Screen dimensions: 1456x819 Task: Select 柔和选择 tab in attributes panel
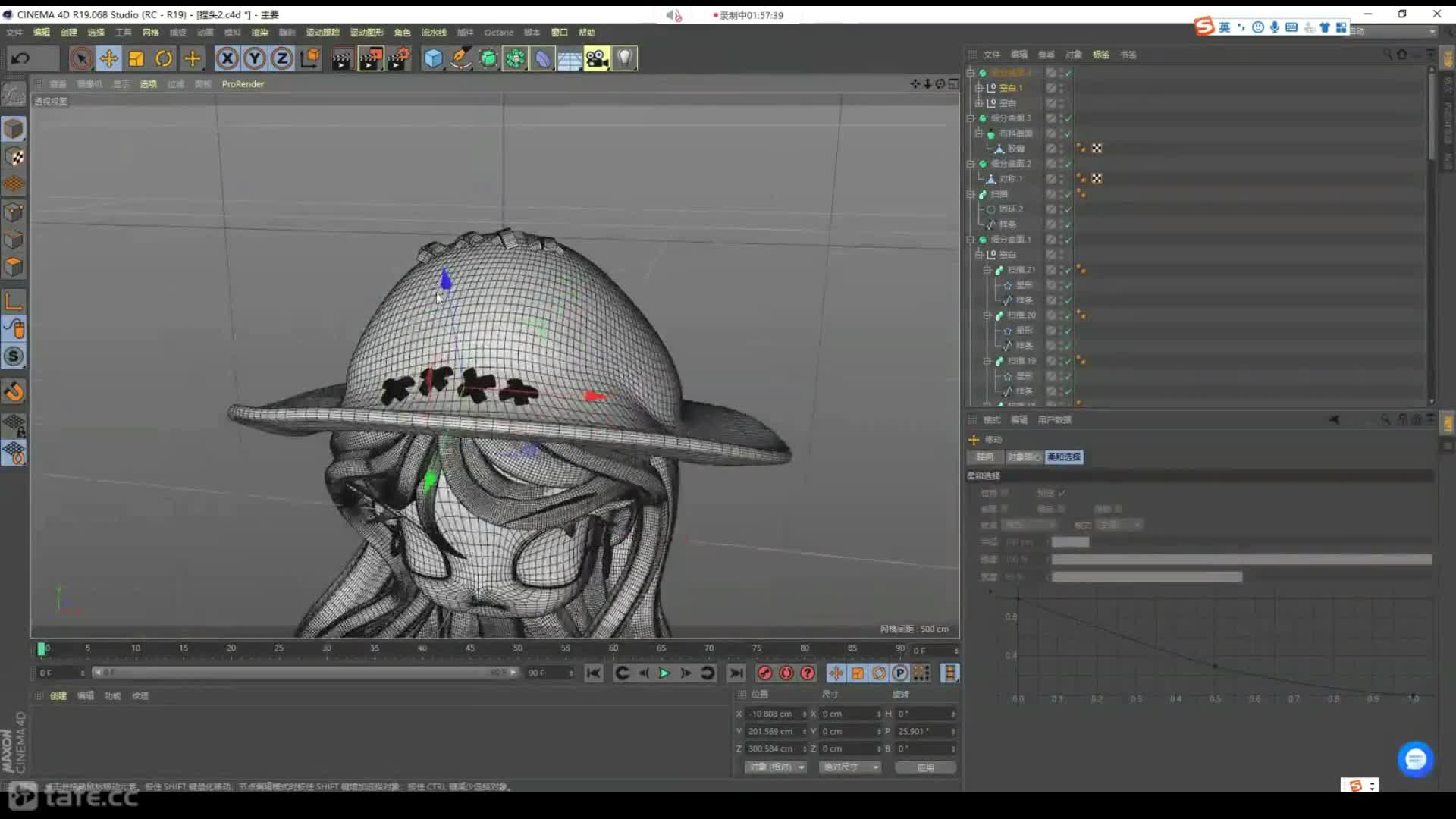pos(1064,457)
